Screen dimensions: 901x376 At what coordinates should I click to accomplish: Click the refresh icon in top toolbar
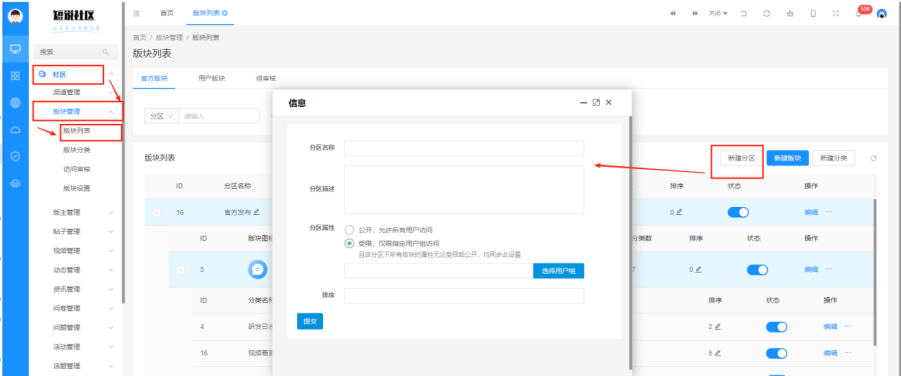click(x=766, y=13)
